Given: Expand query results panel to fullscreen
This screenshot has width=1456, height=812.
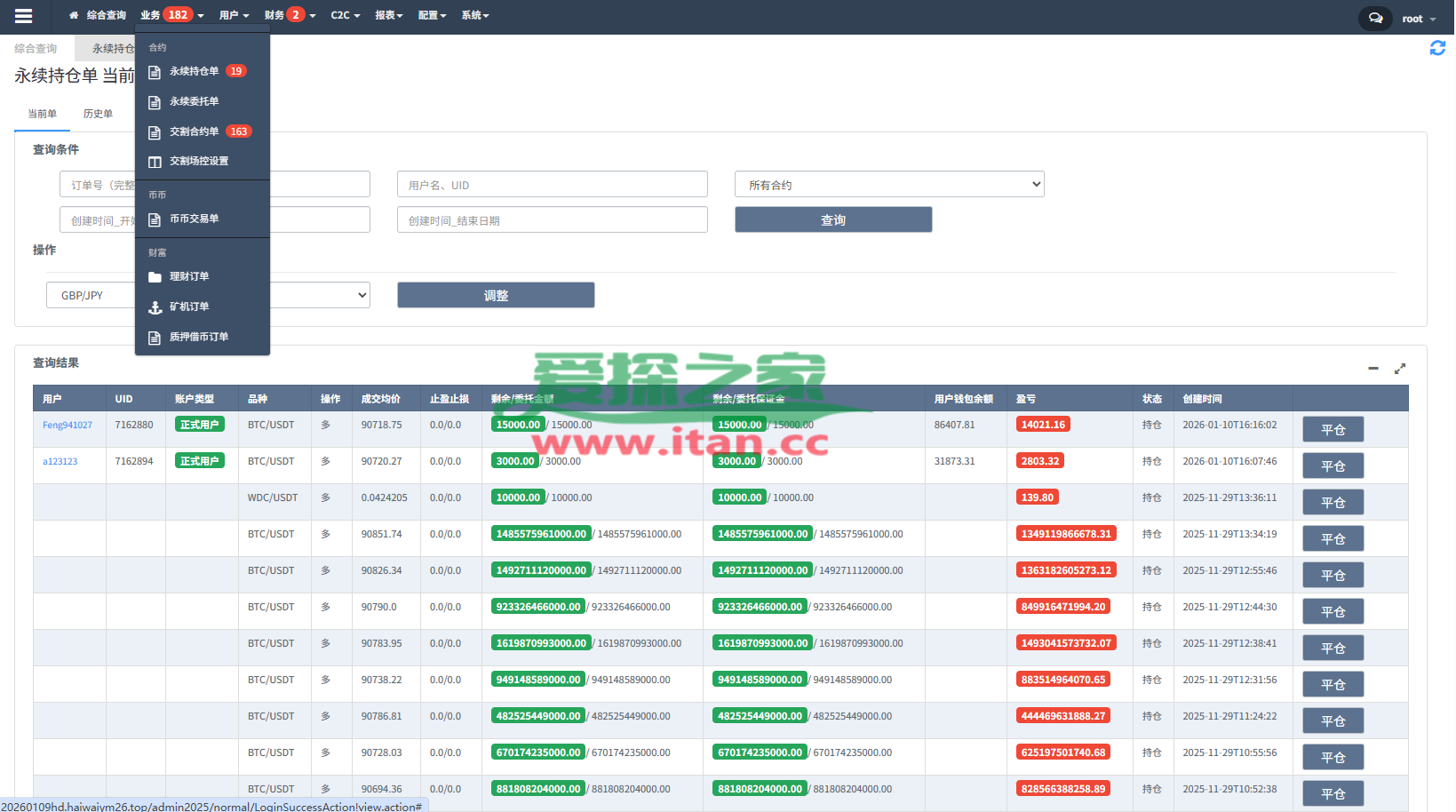Looking at the screenshot, I should point(1400,368).
